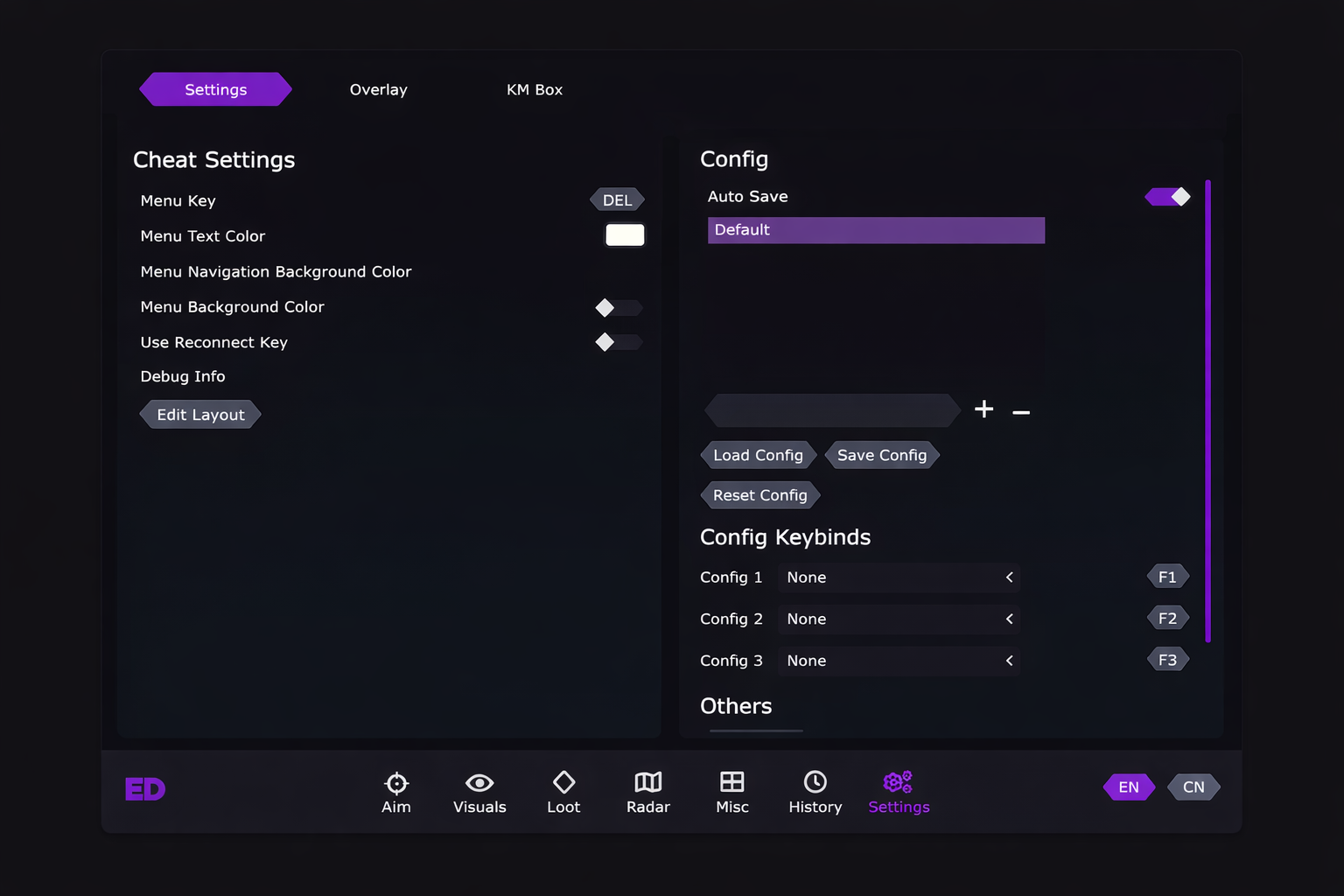
Task: Expand the Config 3 dropdown
Action: [x=899, y=661]
